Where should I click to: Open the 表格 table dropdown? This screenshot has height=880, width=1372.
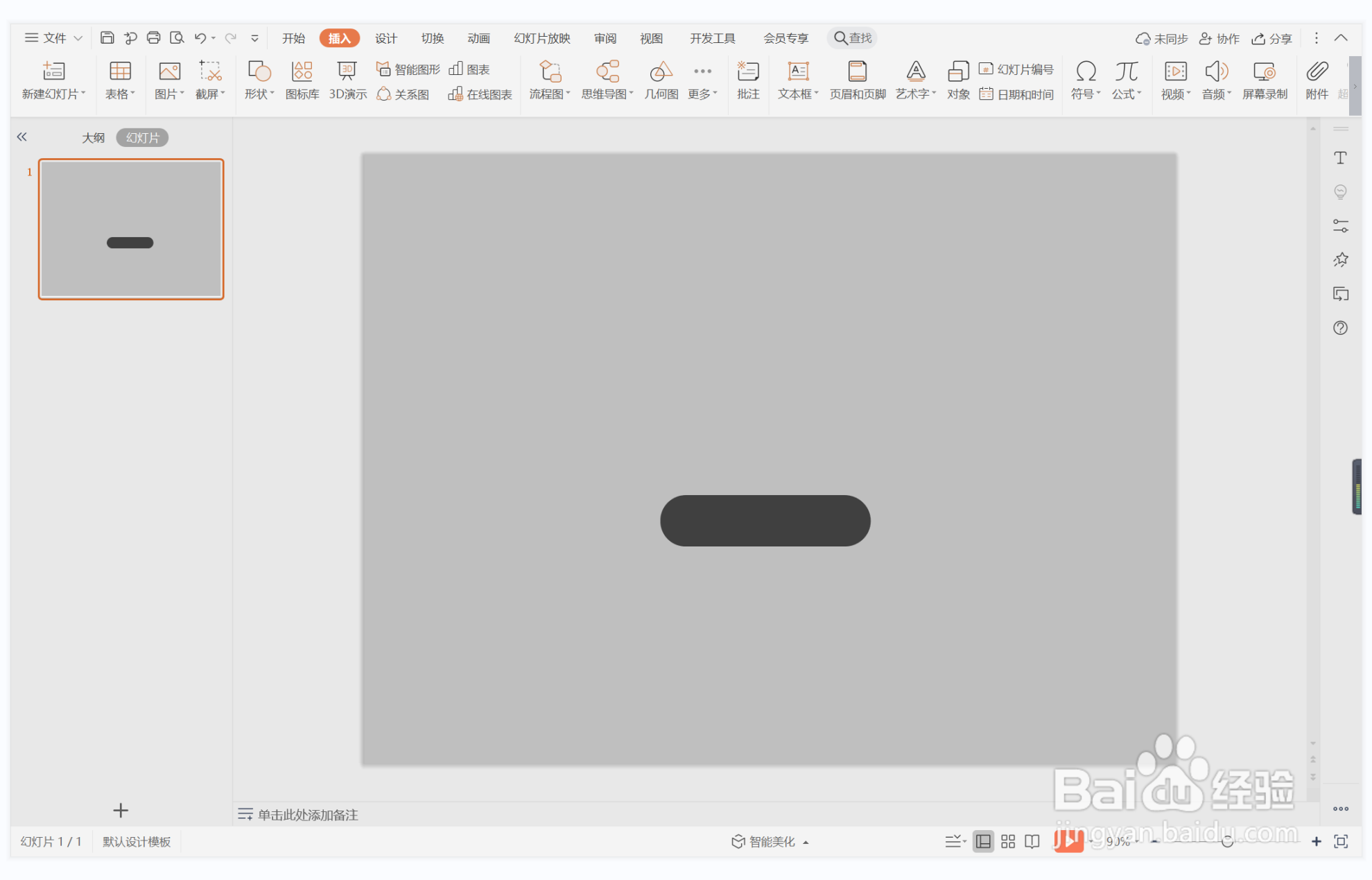(120, 94)
